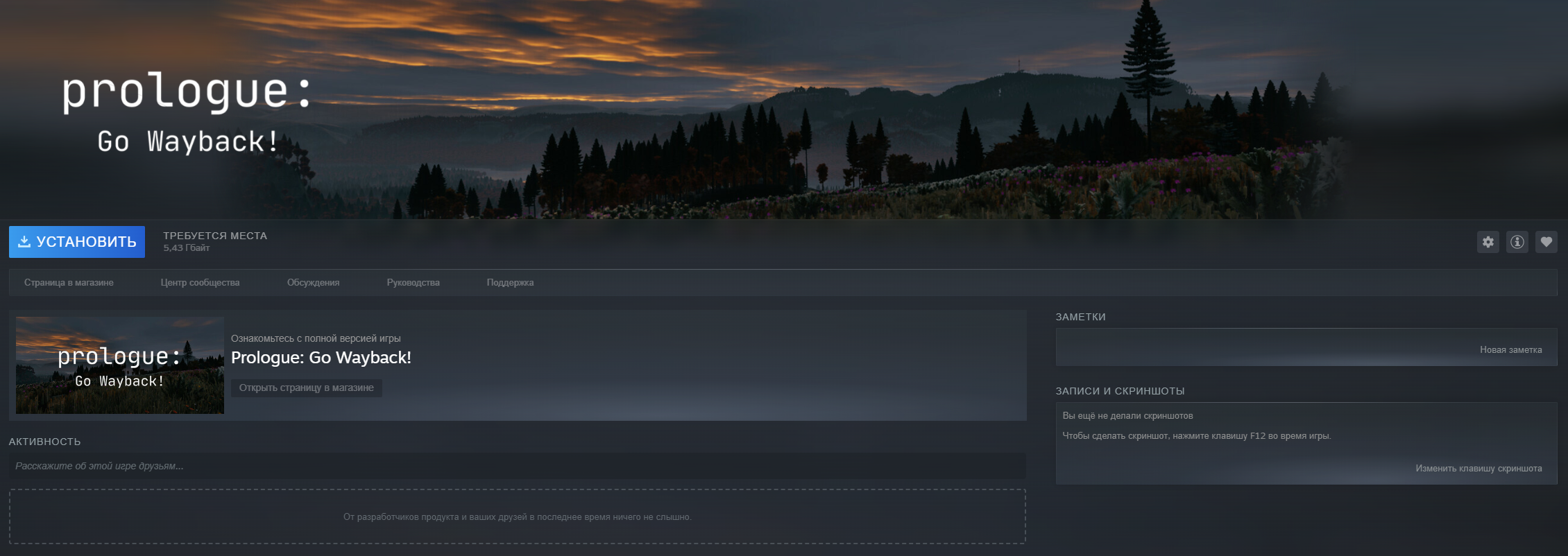
Task: Create Новая заметка note
Action: (x=1510, y=350)
